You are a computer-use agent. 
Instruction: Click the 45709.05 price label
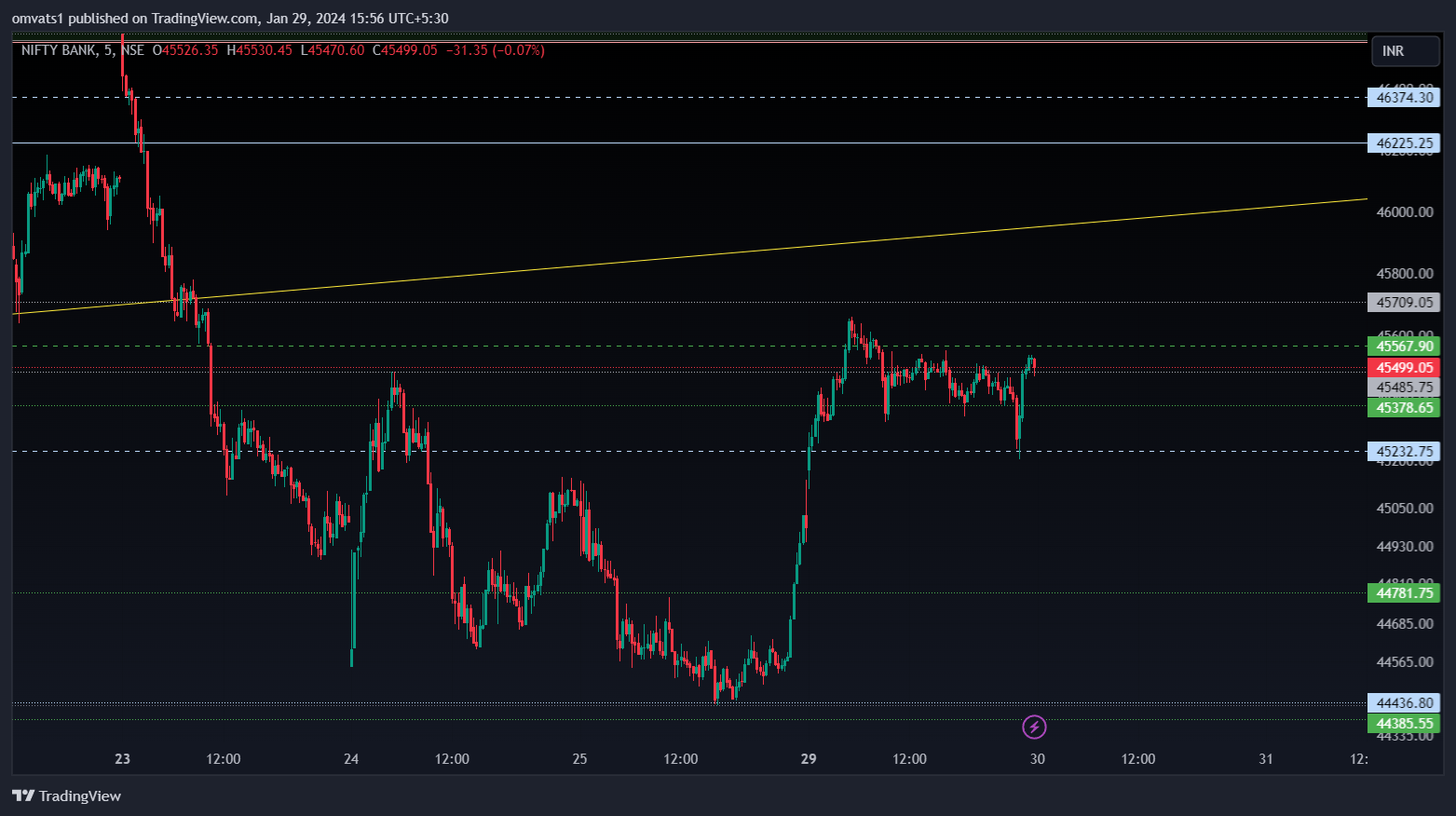[1403, 302]
